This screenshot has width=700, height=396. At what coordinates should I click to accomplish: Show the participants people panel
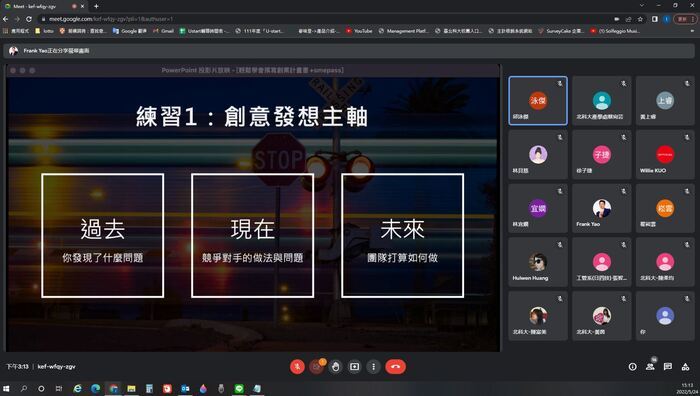pyautogui.click(x=650, y=367)
